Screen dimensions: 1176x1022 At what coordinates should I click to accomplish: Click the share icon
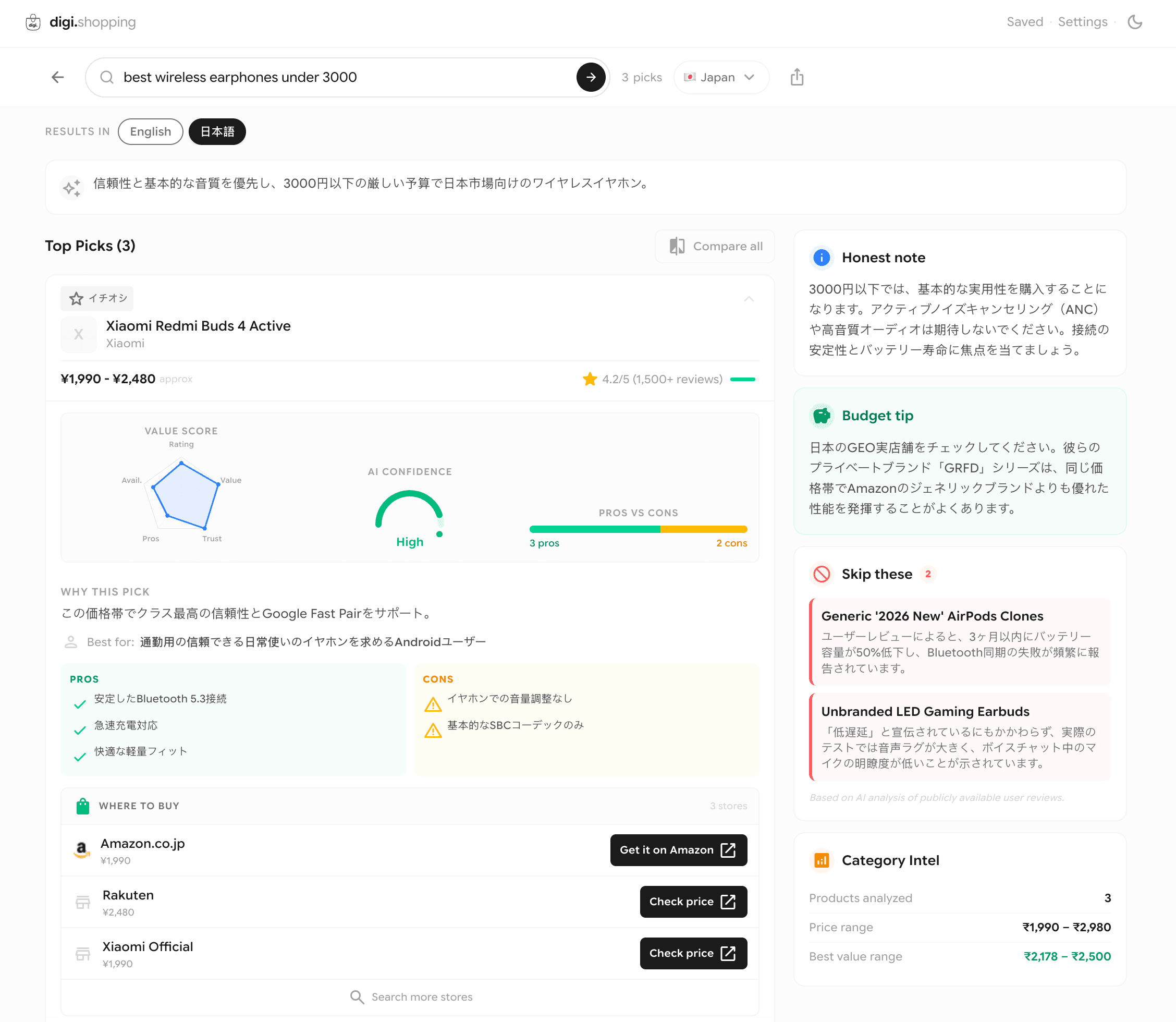point(797,77)
